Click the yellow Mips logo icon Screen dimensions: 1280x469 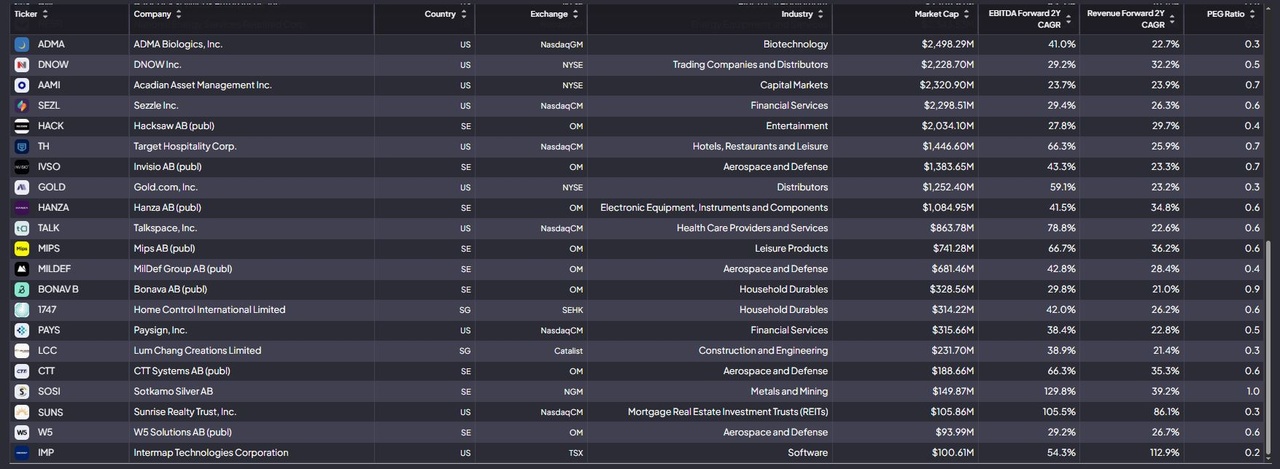coord(22,249)
